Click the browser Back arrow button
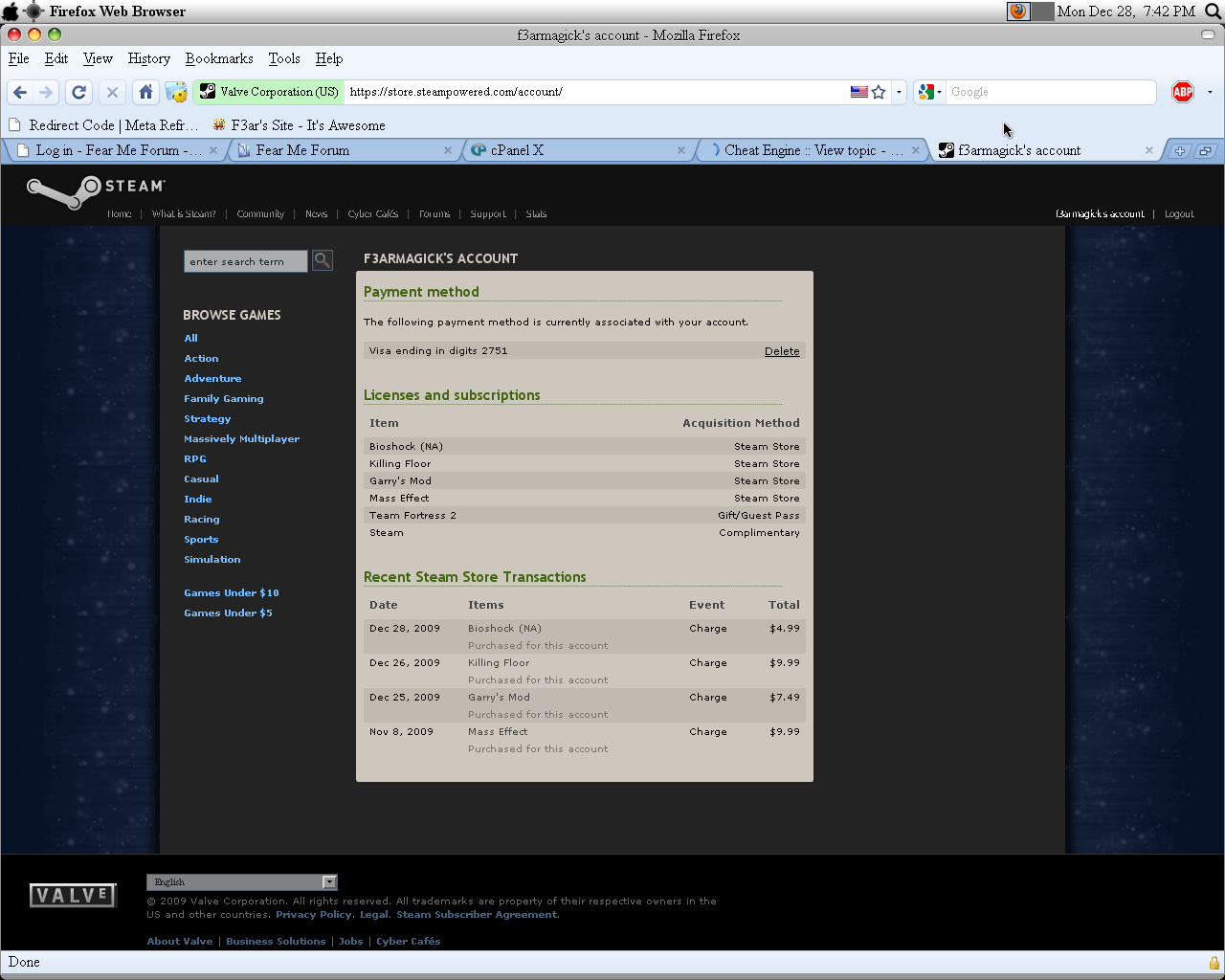Viewport: 1225px width, 980px height. (x=20, y=92)
